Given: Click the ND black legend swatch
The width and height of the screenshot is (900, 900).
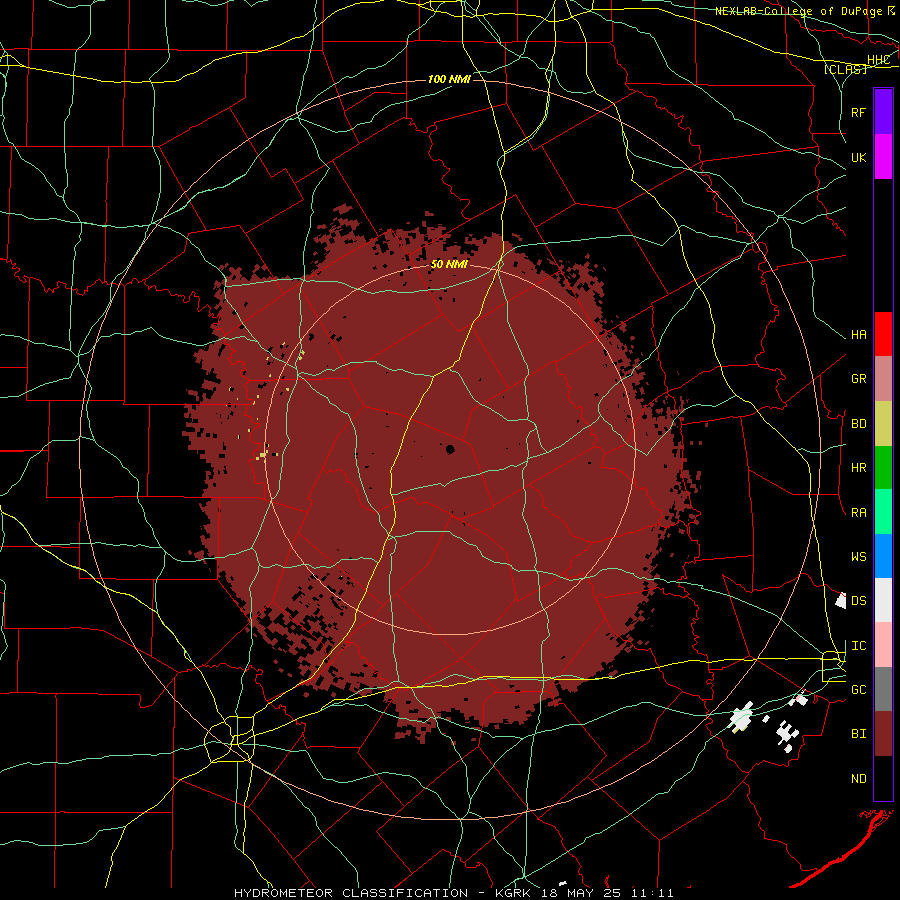Looking at the screenshot, I should [883, 778].
